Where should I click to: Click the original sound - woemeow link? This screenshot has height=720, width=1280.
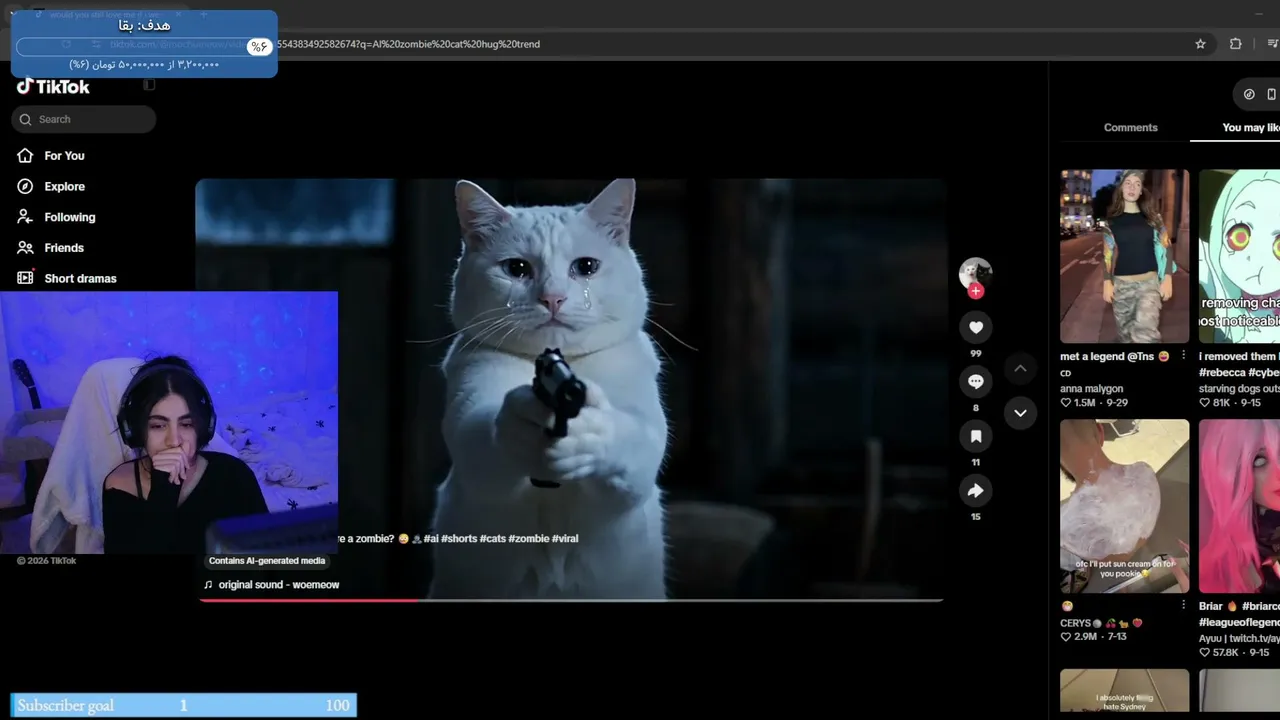click(x=279, y=585)
